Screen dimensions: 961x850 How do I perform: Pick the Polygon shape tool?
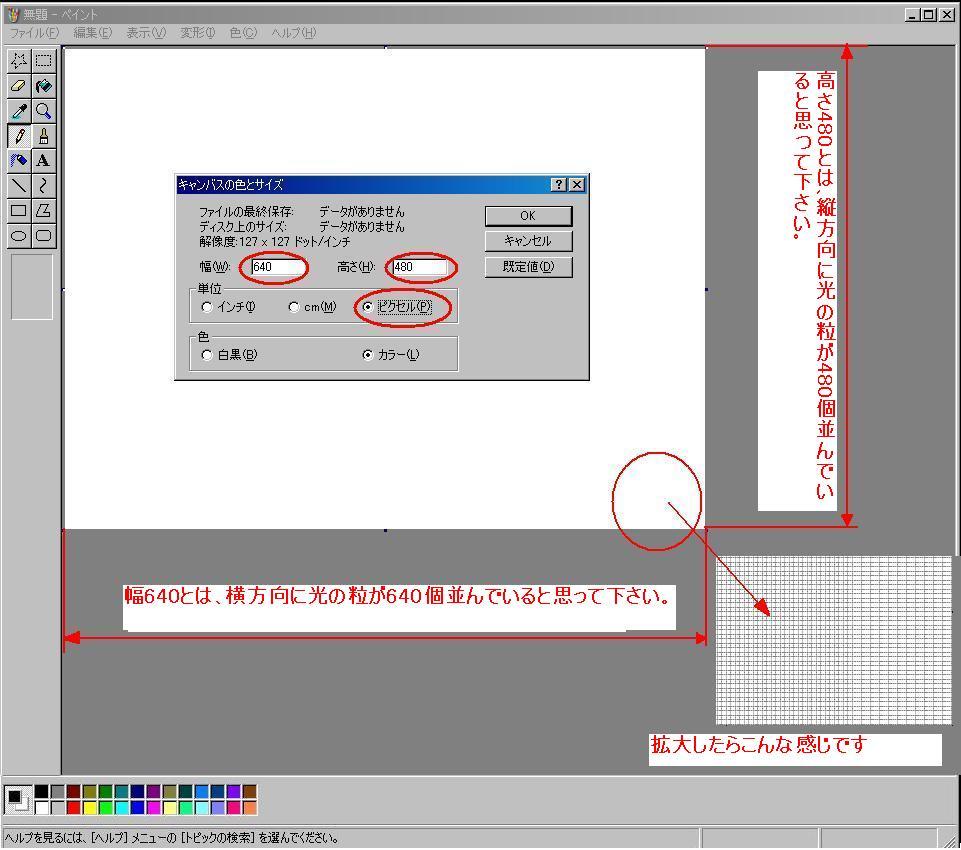pos(43,211)
